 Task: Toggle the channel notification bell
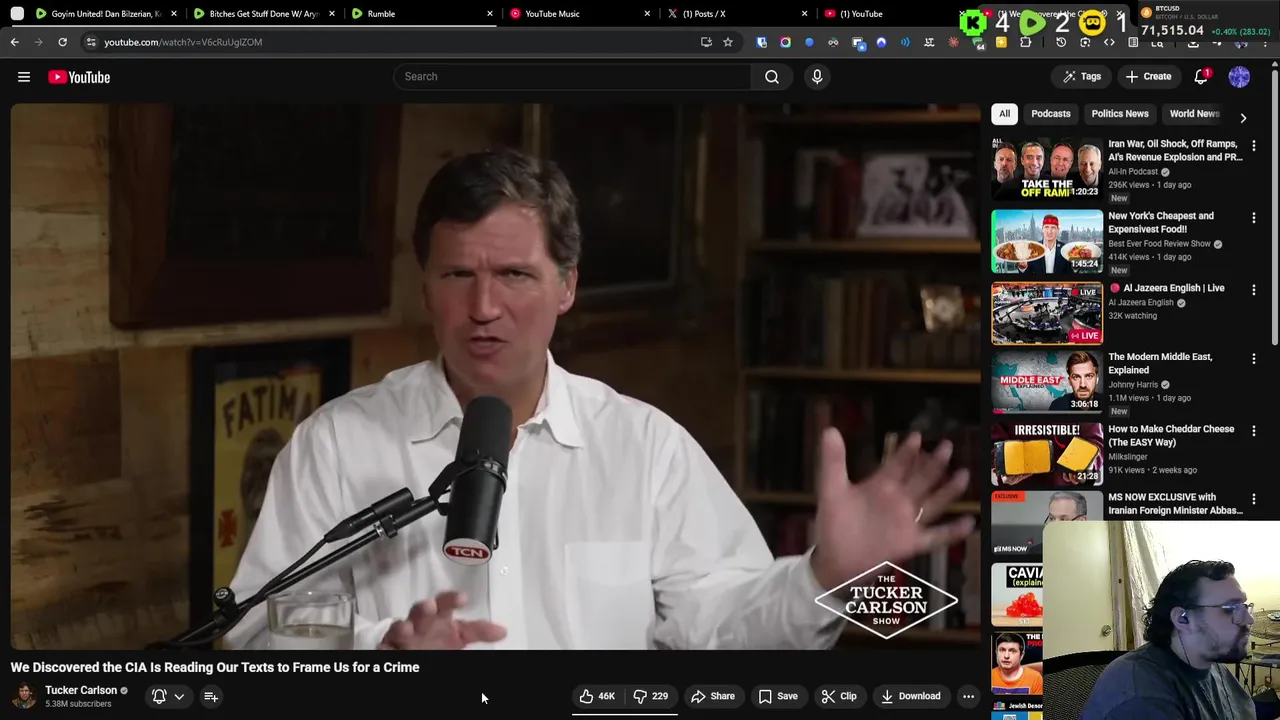(x=159, y=696)
